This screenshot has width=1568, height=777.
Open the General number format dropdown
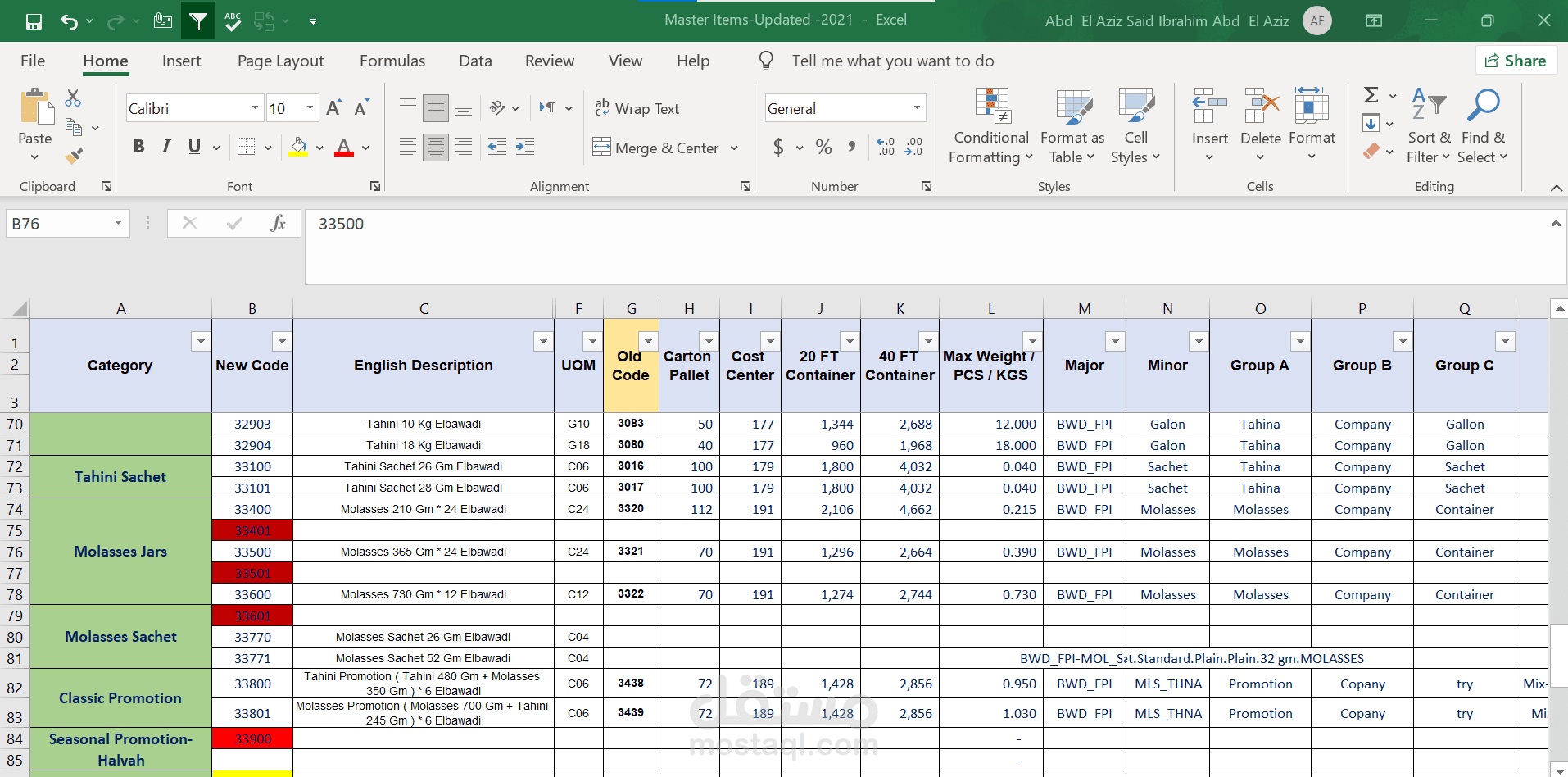[x=917, y=108]
